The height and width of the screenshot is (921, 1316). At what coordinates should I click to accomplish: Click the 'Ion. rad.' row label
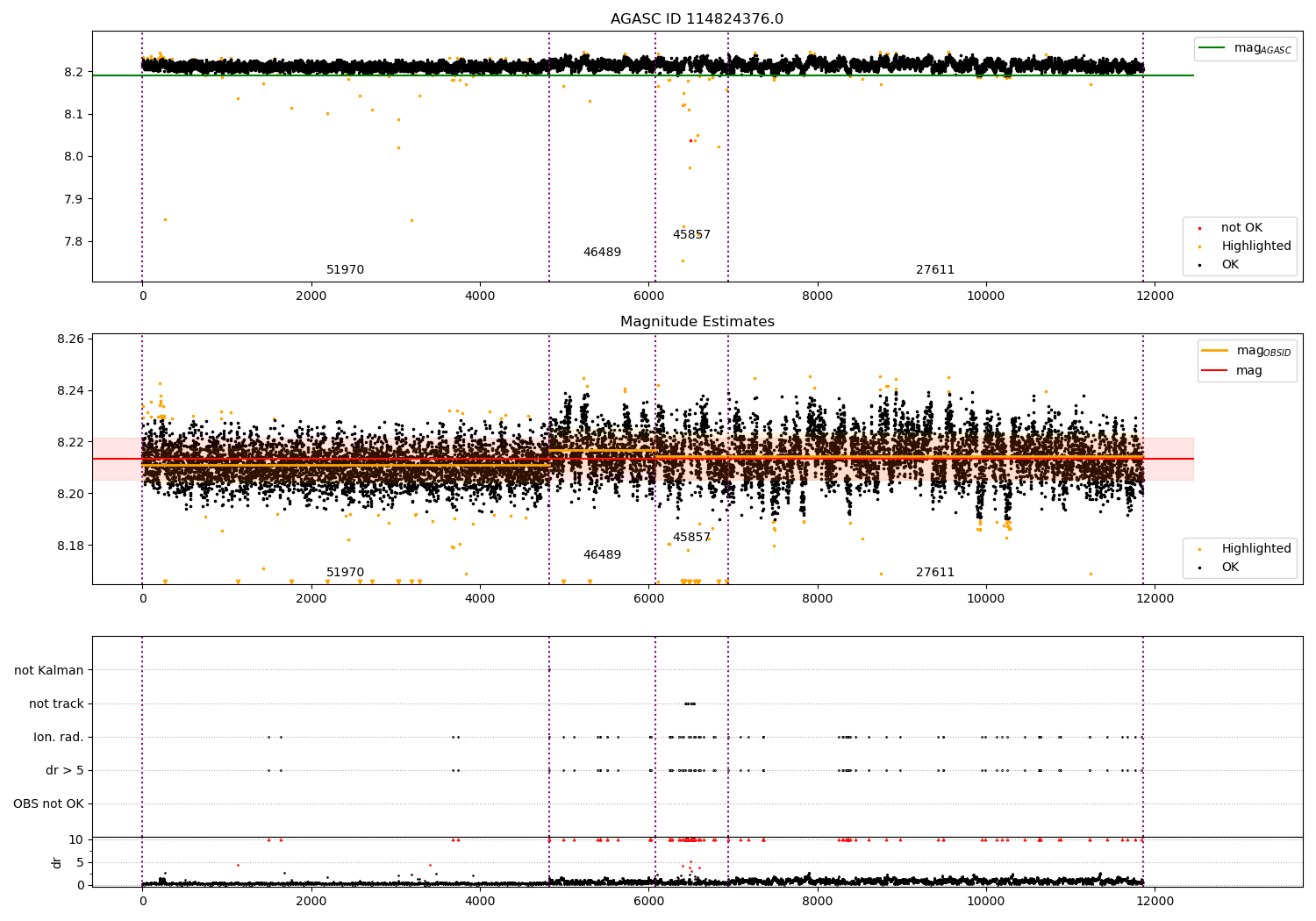pyautogui.click(x=59, y=738)
